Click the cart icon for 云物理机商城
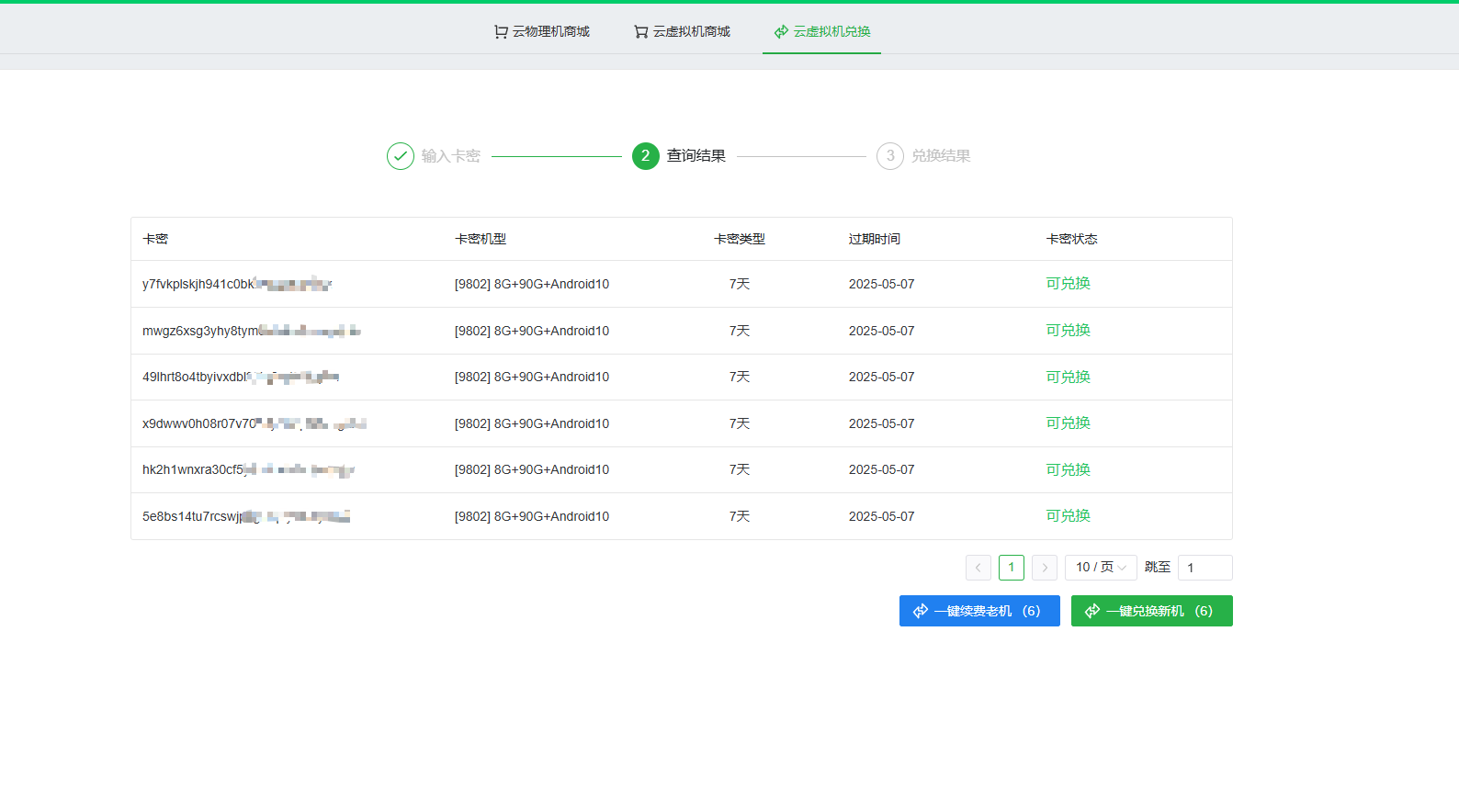Image resolution: width=1459 pixels, height=812 pixels. point(501,32)
